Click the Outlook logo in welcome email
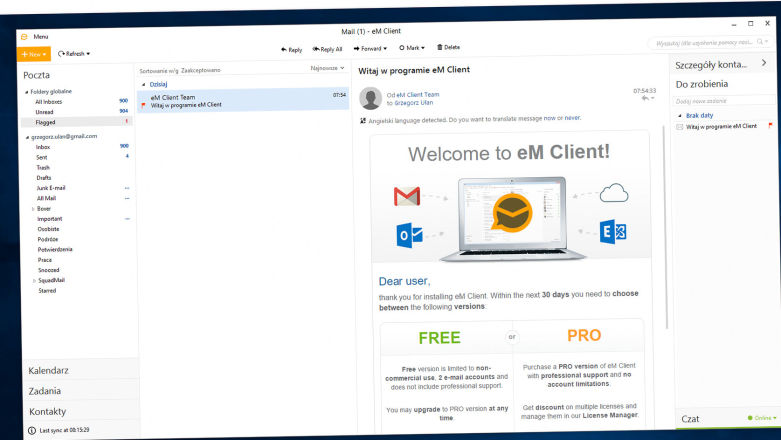The width and height of the screenshot is (781, 440). point(409,235)
